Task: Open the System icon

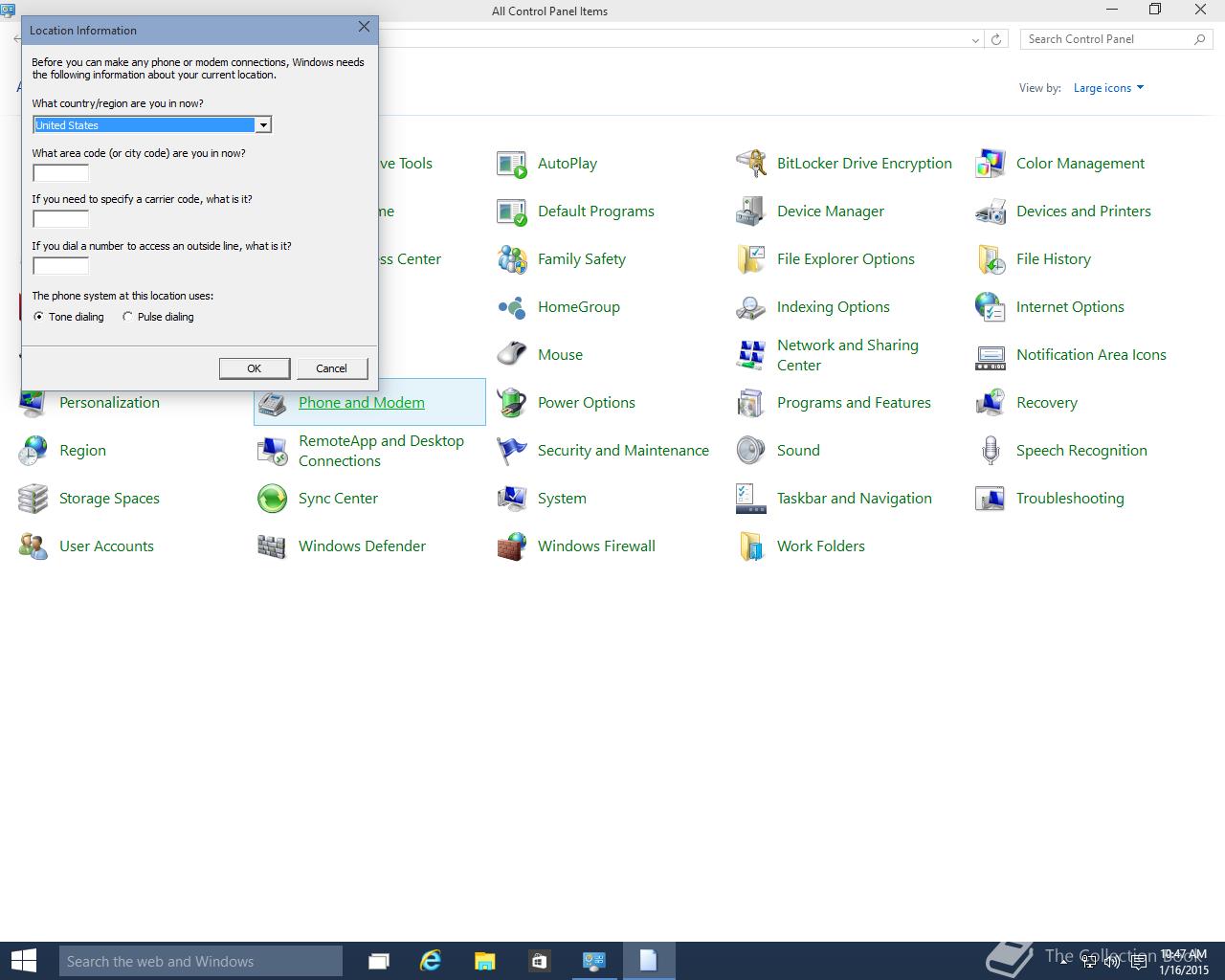Action: (512, 499)
